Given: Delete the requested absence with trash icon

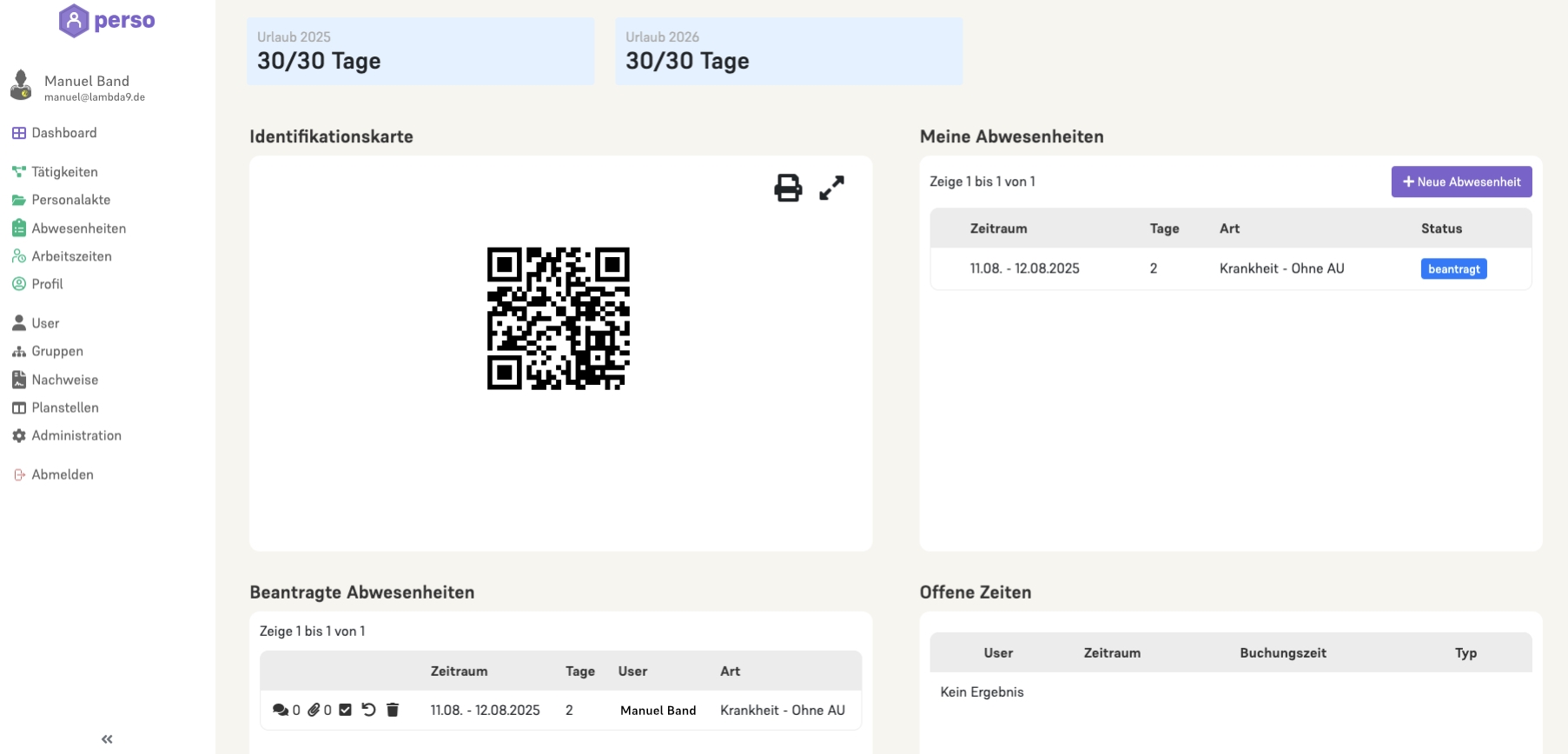Looking at the screenshot, I should tap(393, 710).
